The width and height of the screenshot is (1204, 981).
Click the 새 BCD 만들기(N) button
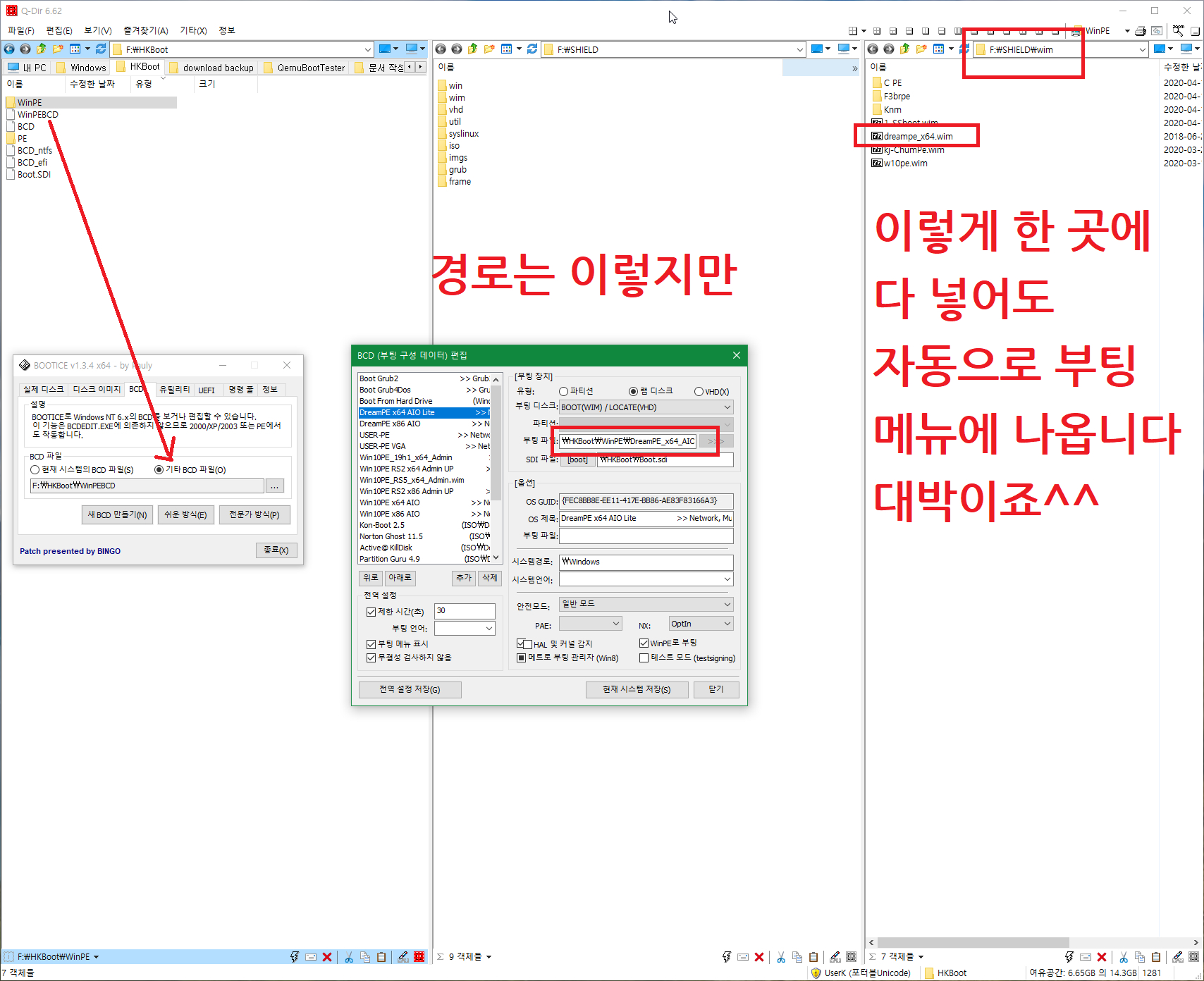(x=117, y=515)
